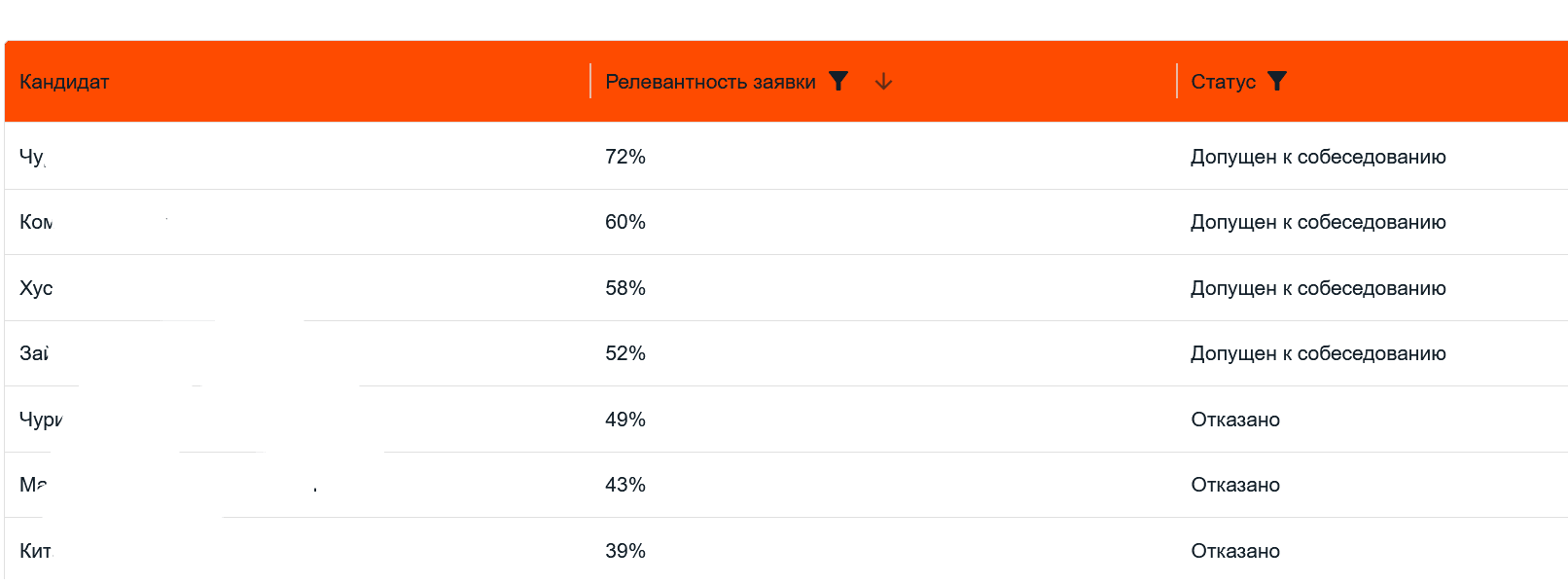Toggle descending sort arrow on relevance column
This screenshot has width=1568, height=585.
[x=883, y=82]
